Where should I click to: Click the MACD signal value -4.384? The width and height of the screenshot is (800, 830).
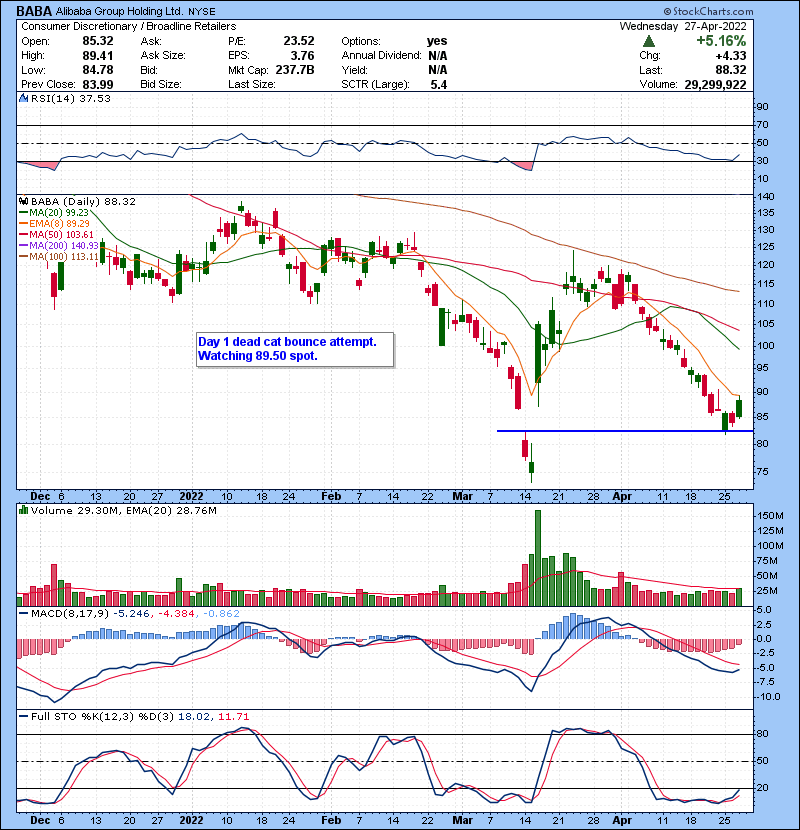pyautogui.click(x=175, y=614)
